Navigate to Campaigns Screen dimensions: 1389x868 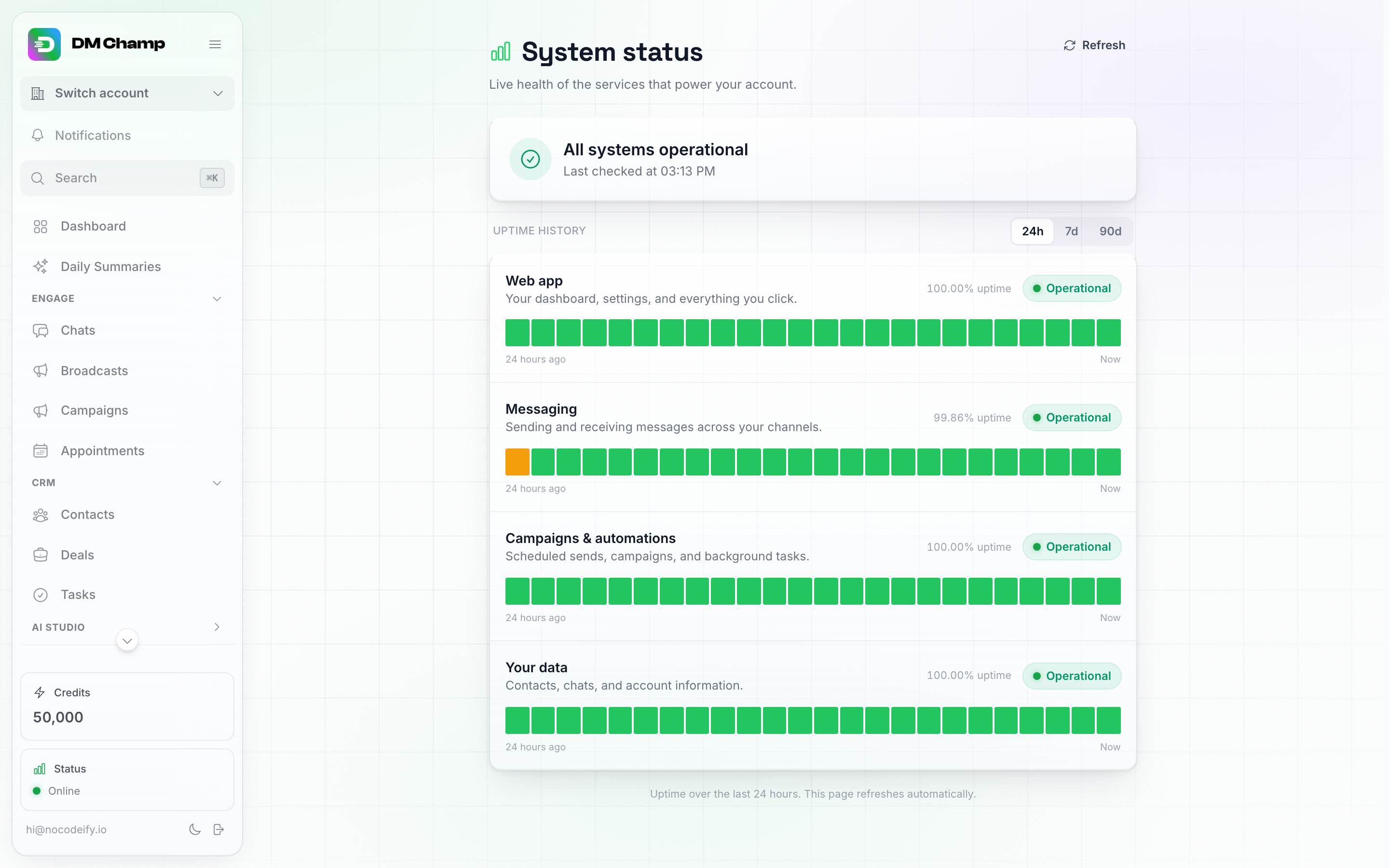127,410
